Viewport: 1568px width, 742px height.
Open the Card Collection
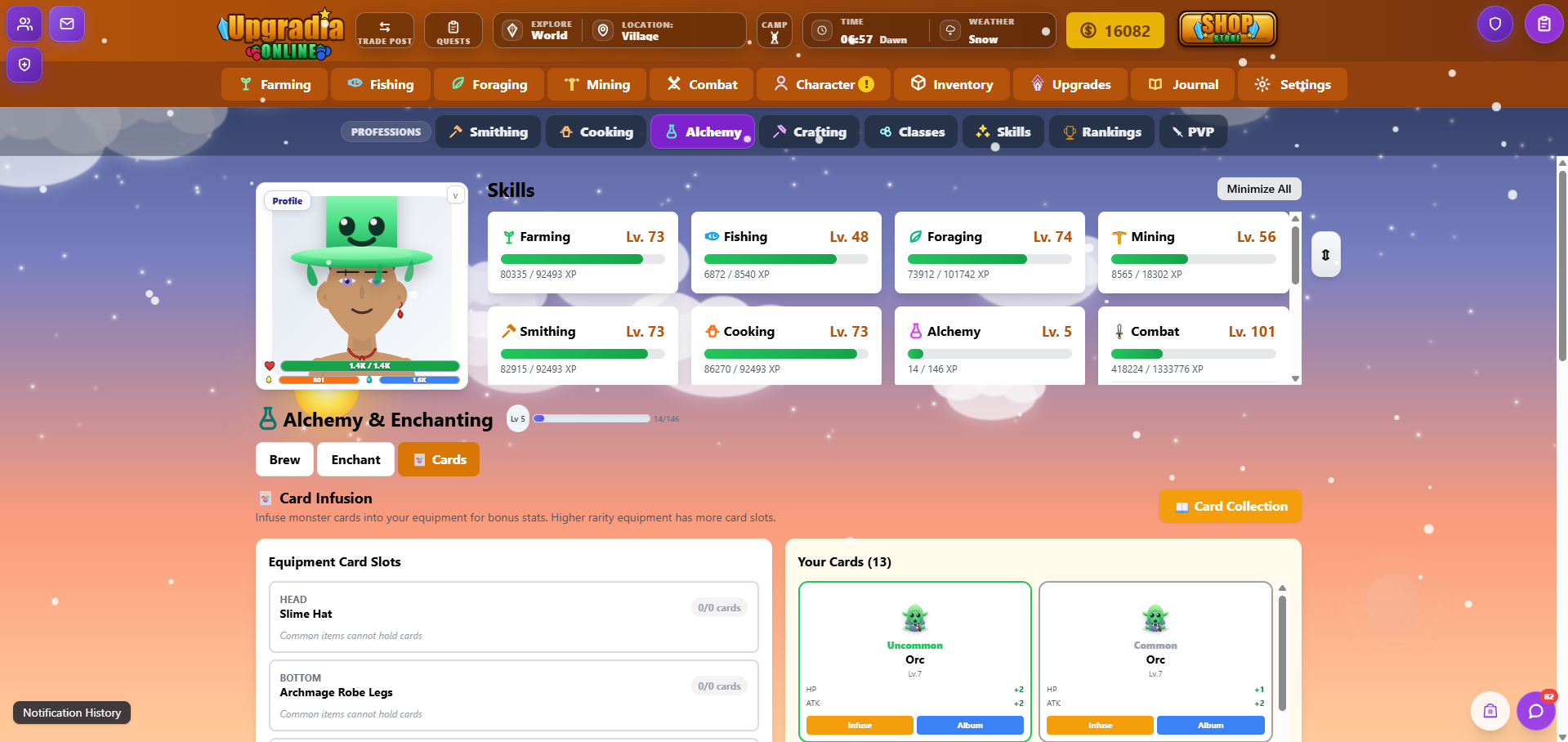click(x=1230, y=507)
